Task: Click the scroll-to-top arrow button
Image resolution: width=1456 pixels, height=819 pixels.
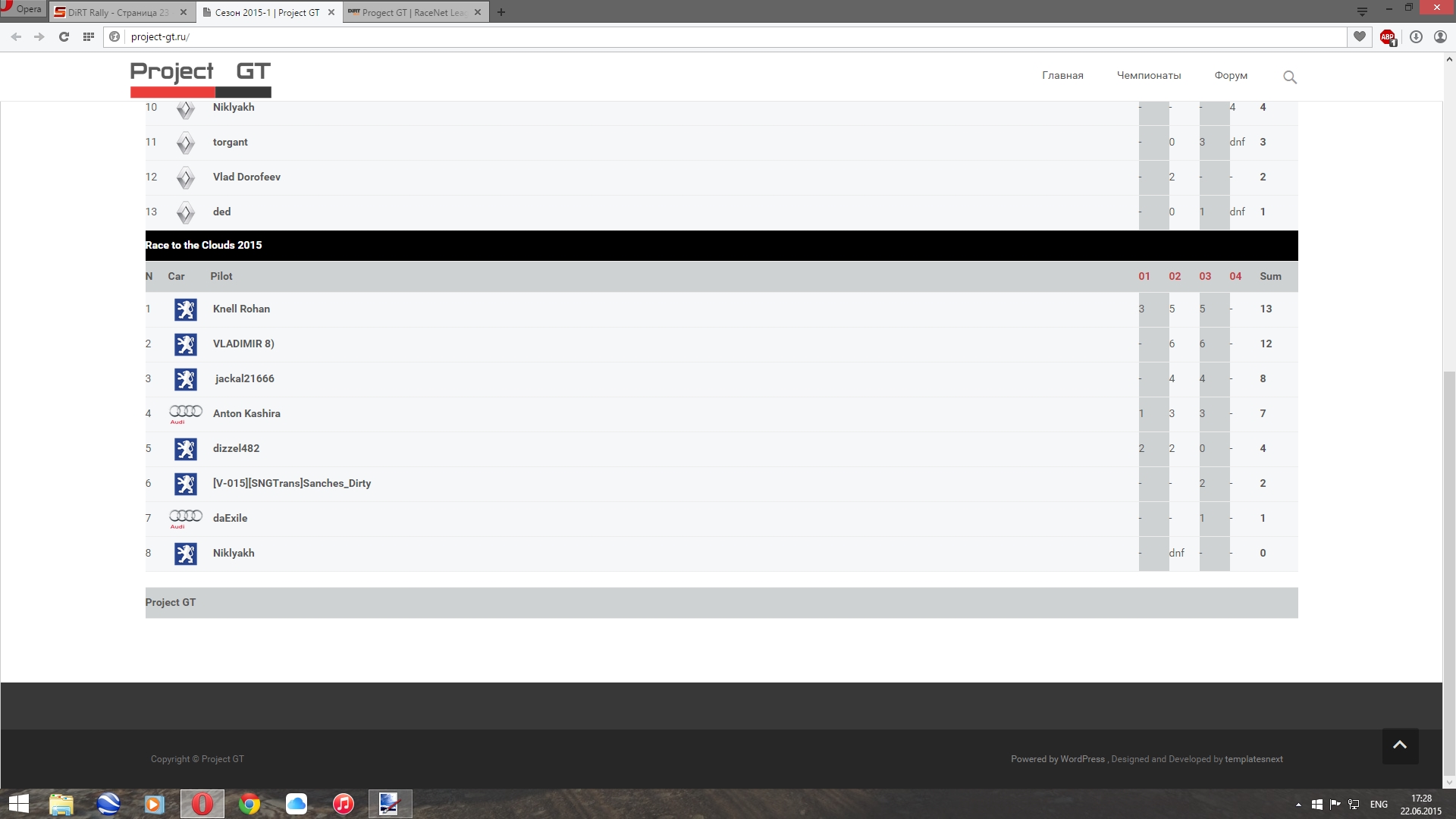Action: coord(1399,745)
